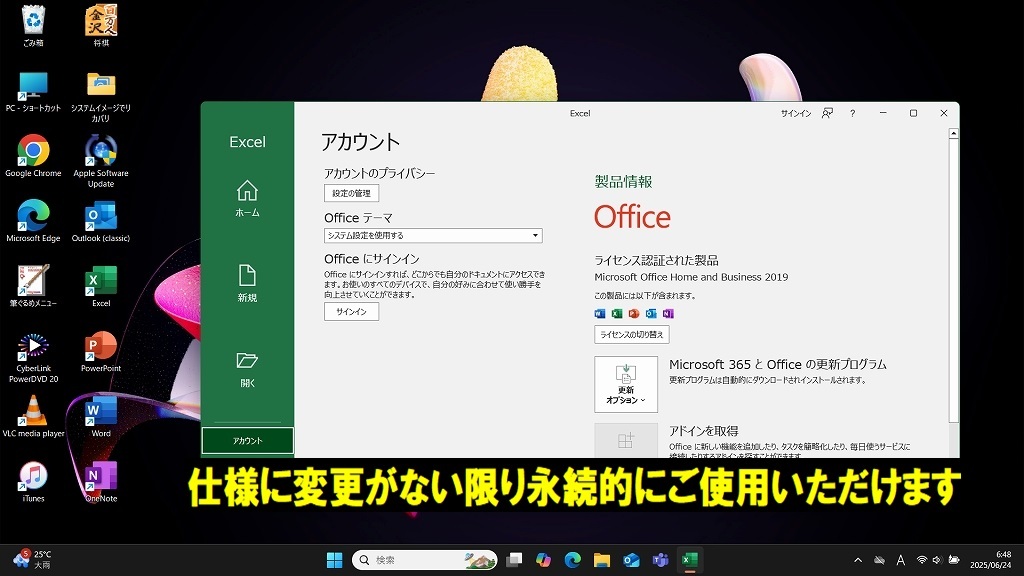1024x576 pixels.
Task: Open the weather widget on the taskbar
Action: (x=31, y=560)
